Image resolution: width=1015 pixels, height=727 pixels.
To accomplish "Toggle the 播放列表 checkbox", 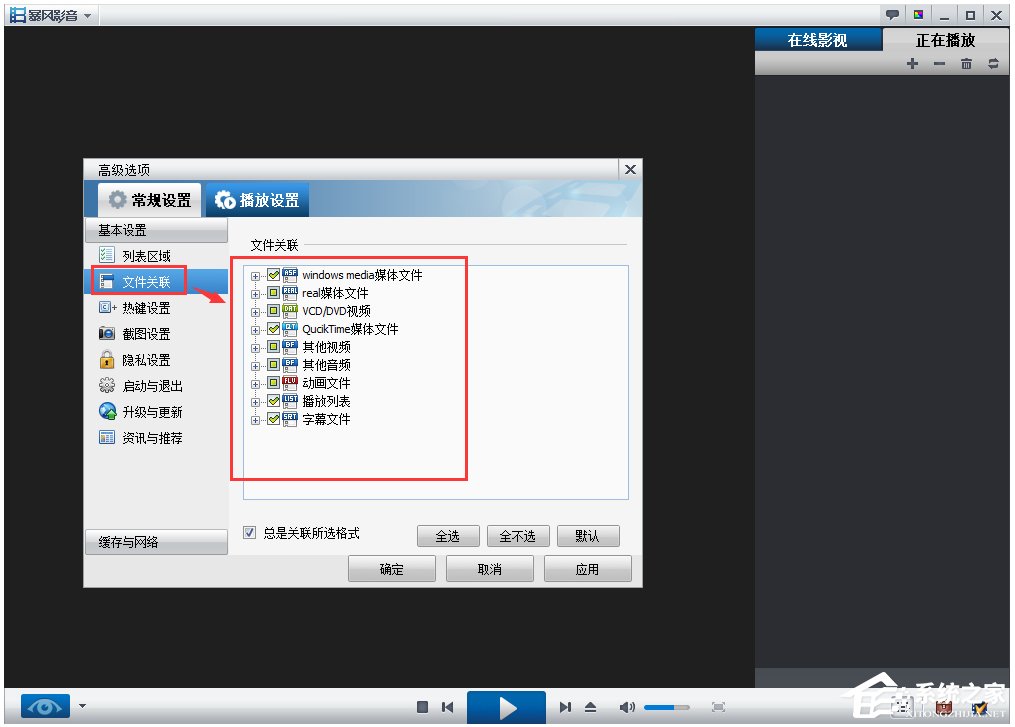I will (x=274, y=401).
